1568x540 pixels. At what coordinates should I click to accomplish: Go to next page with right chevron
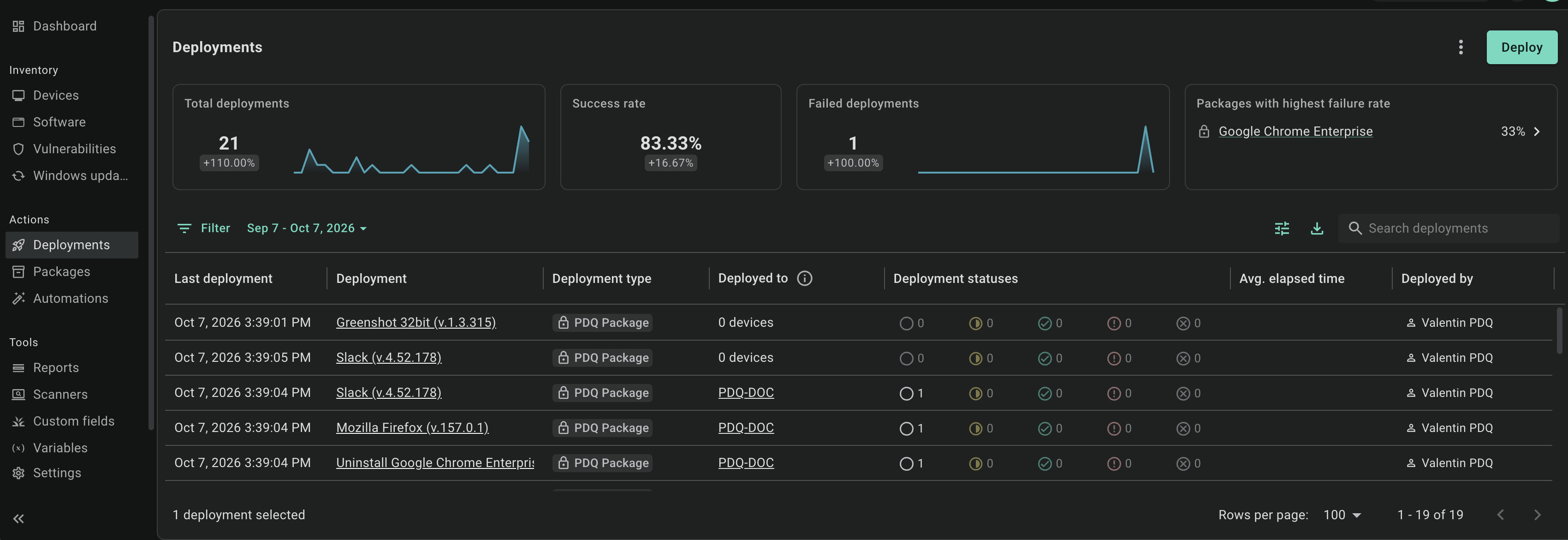pos(1537,515)
